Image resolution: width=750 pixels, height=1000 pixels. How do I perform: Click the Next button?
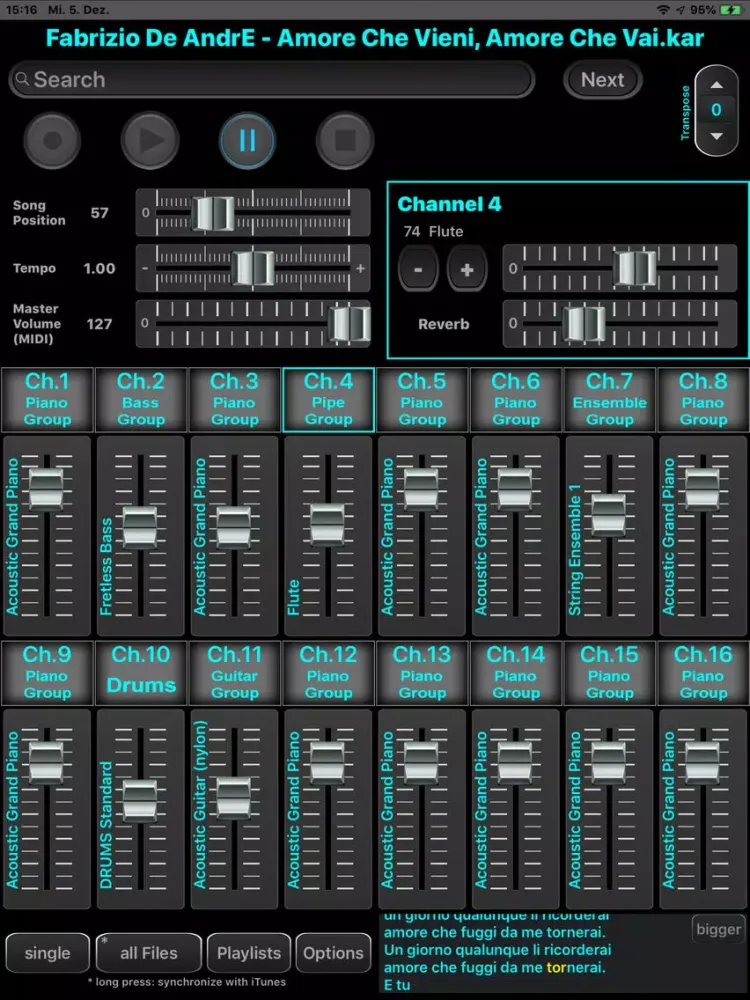coord(603,80)
